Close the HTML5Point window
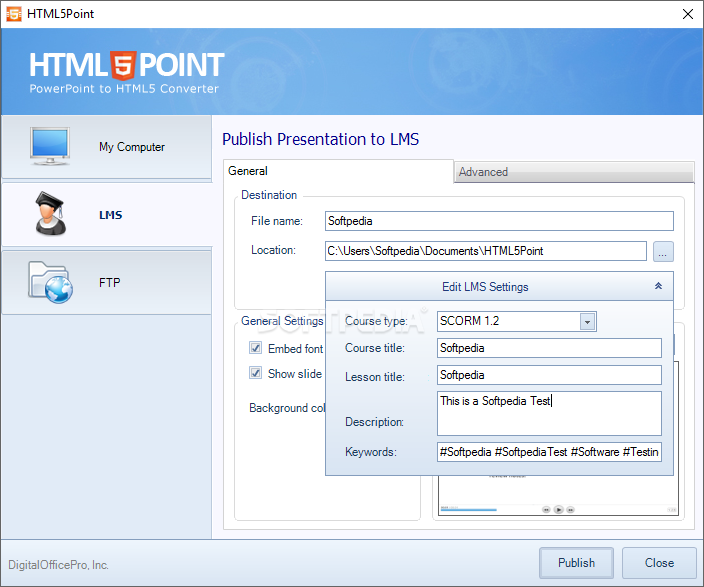Image resolution: width=704 pixels, height=587 pixels. tap(687, 14)
